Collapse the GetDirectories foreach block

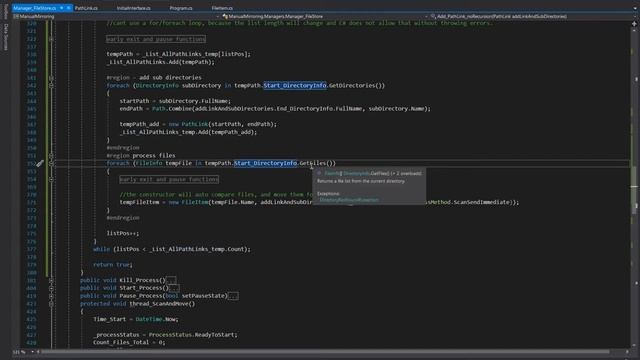pyautogui.click(x=51, y=85)
